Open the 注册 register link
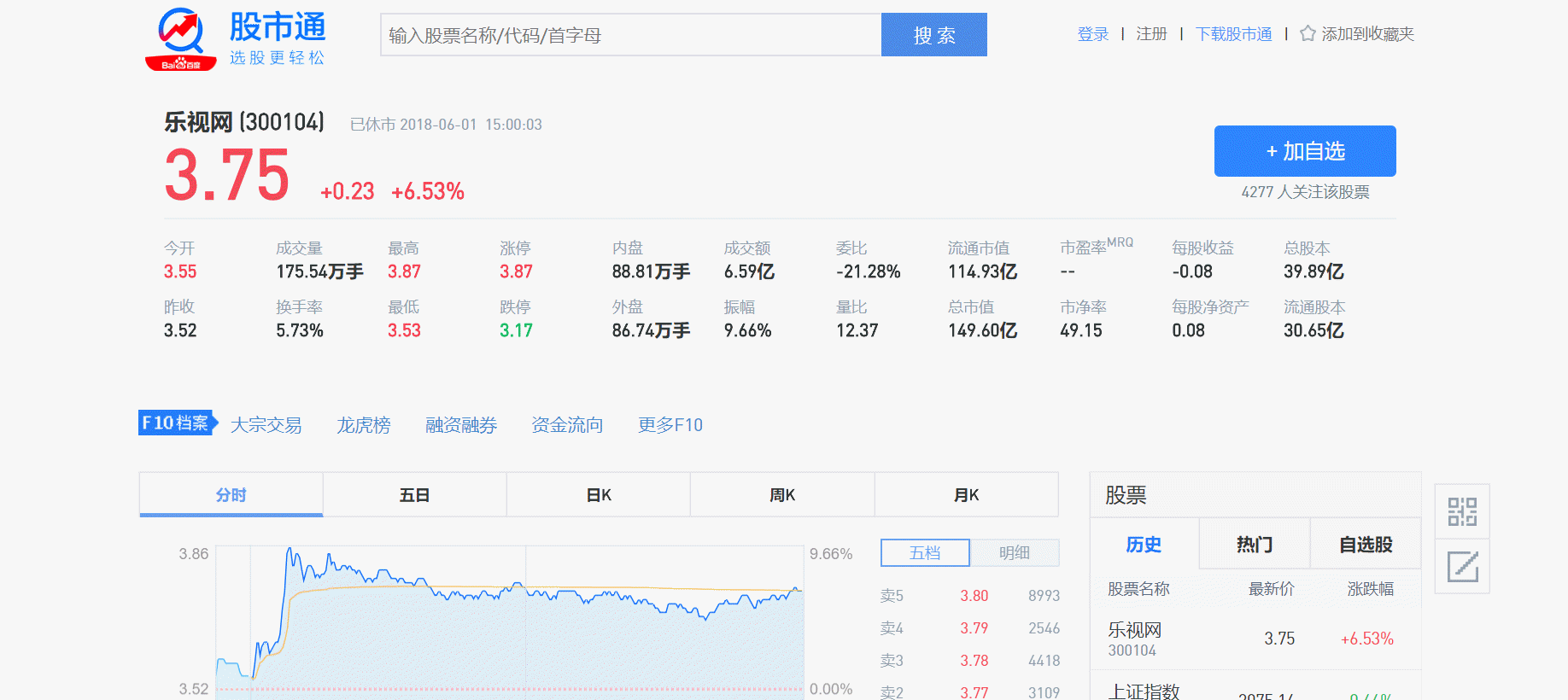Image resolution: width=1568 pixels, height=700 pixels. pos(1151,34)
